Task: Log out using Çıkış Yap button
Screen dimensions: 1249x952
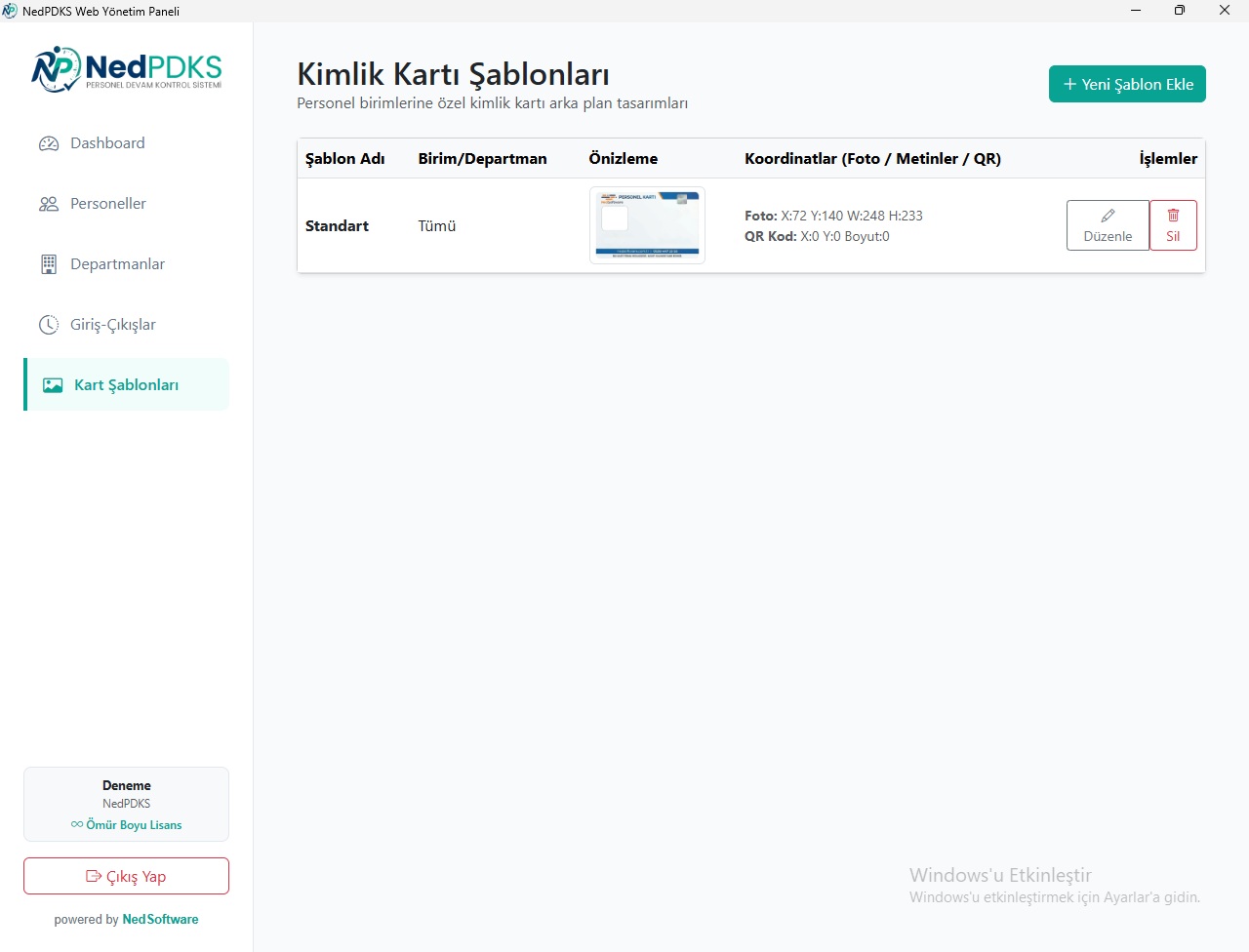Action: [x=127, y=876]
